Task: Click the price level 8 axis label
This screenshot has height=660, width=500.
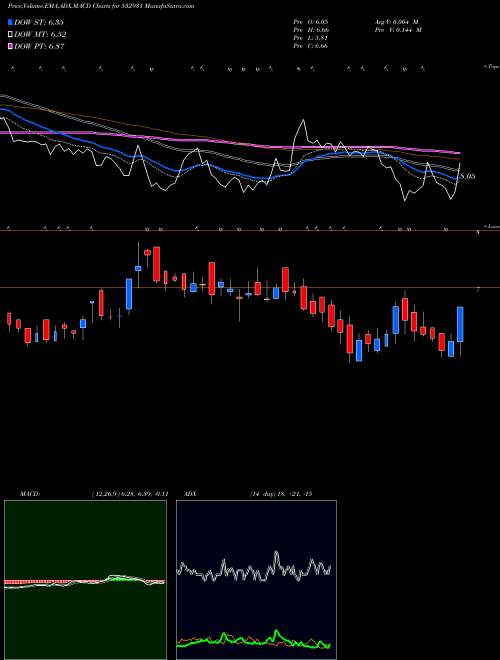Action: pyautogui.click(x=478, y=233)
